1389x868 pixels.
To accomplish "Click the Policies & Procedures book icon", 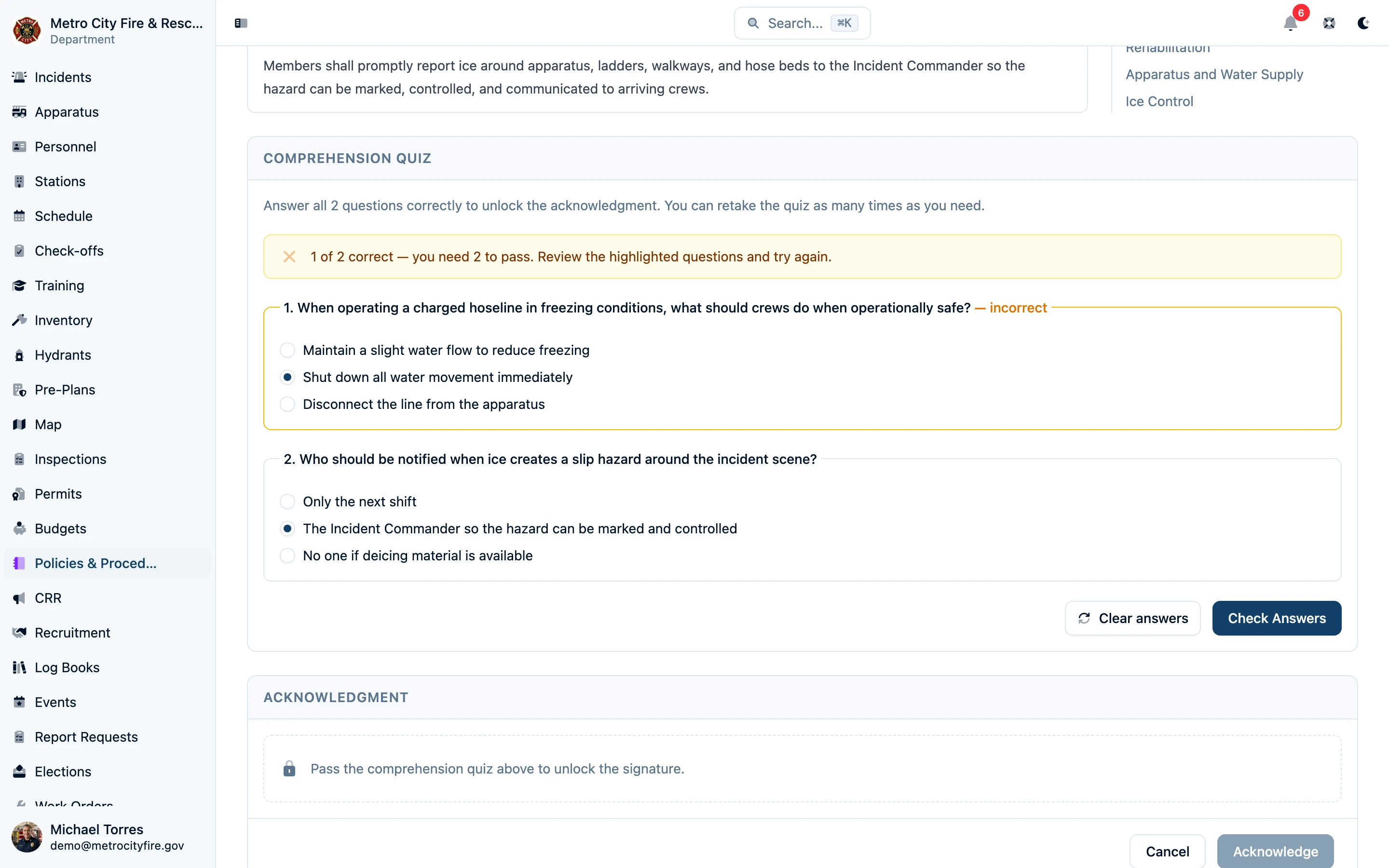I will 19,563.
